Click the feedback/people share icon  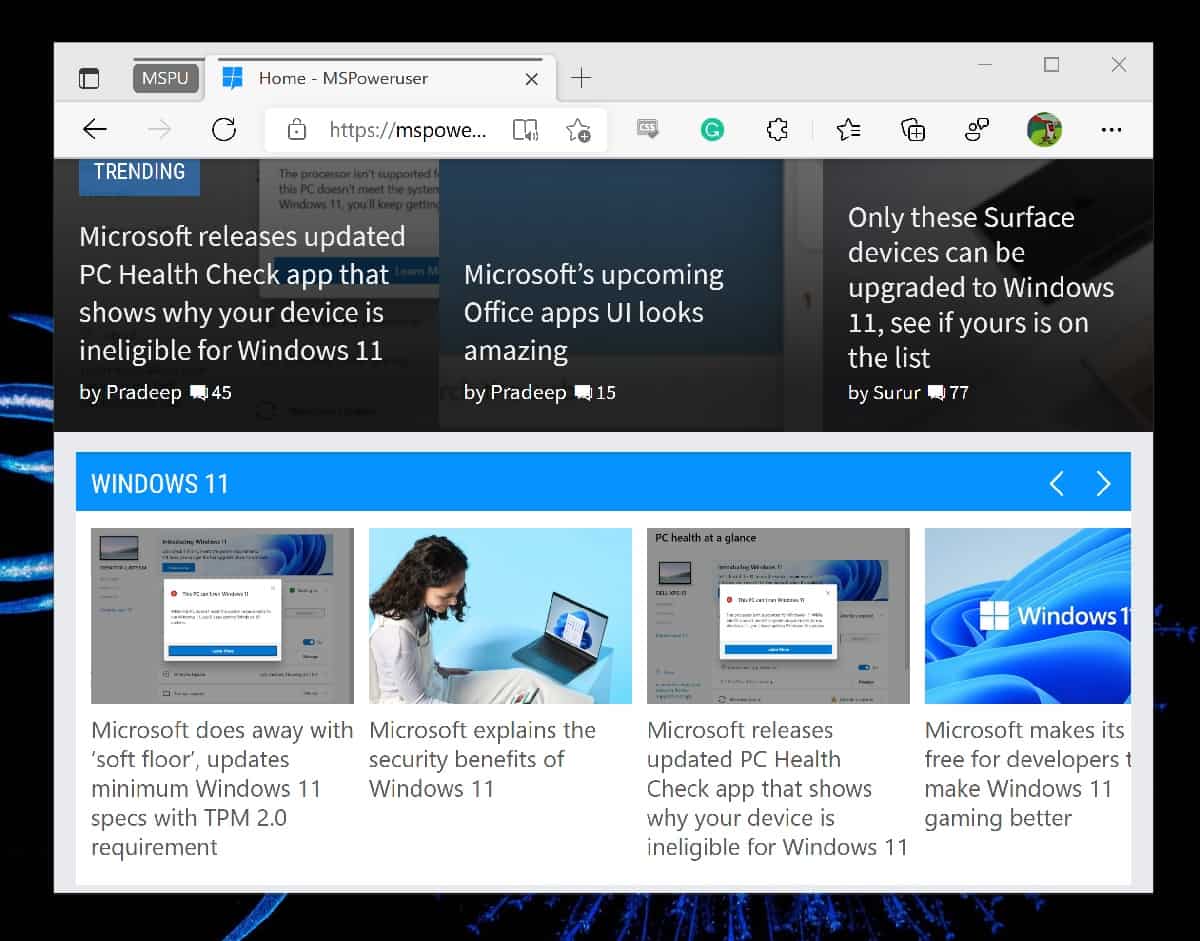click(x=977, y=129)
